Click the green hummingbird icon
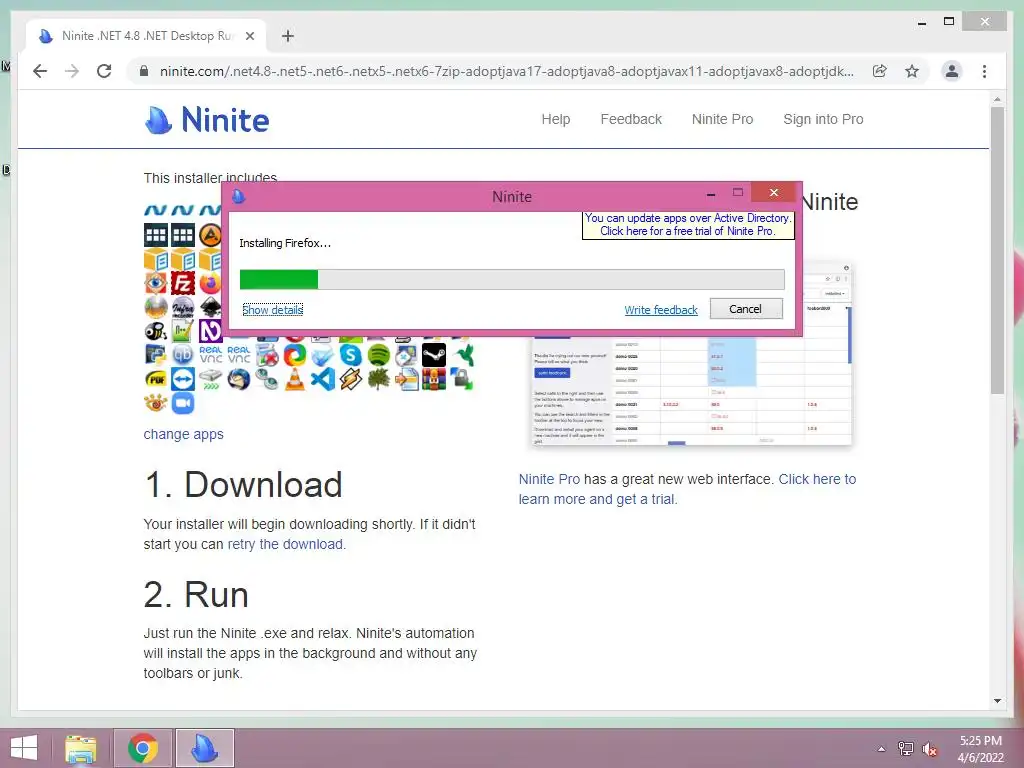Image resolution: width=1024 pixels, height=768 pixels. [463, 355]
